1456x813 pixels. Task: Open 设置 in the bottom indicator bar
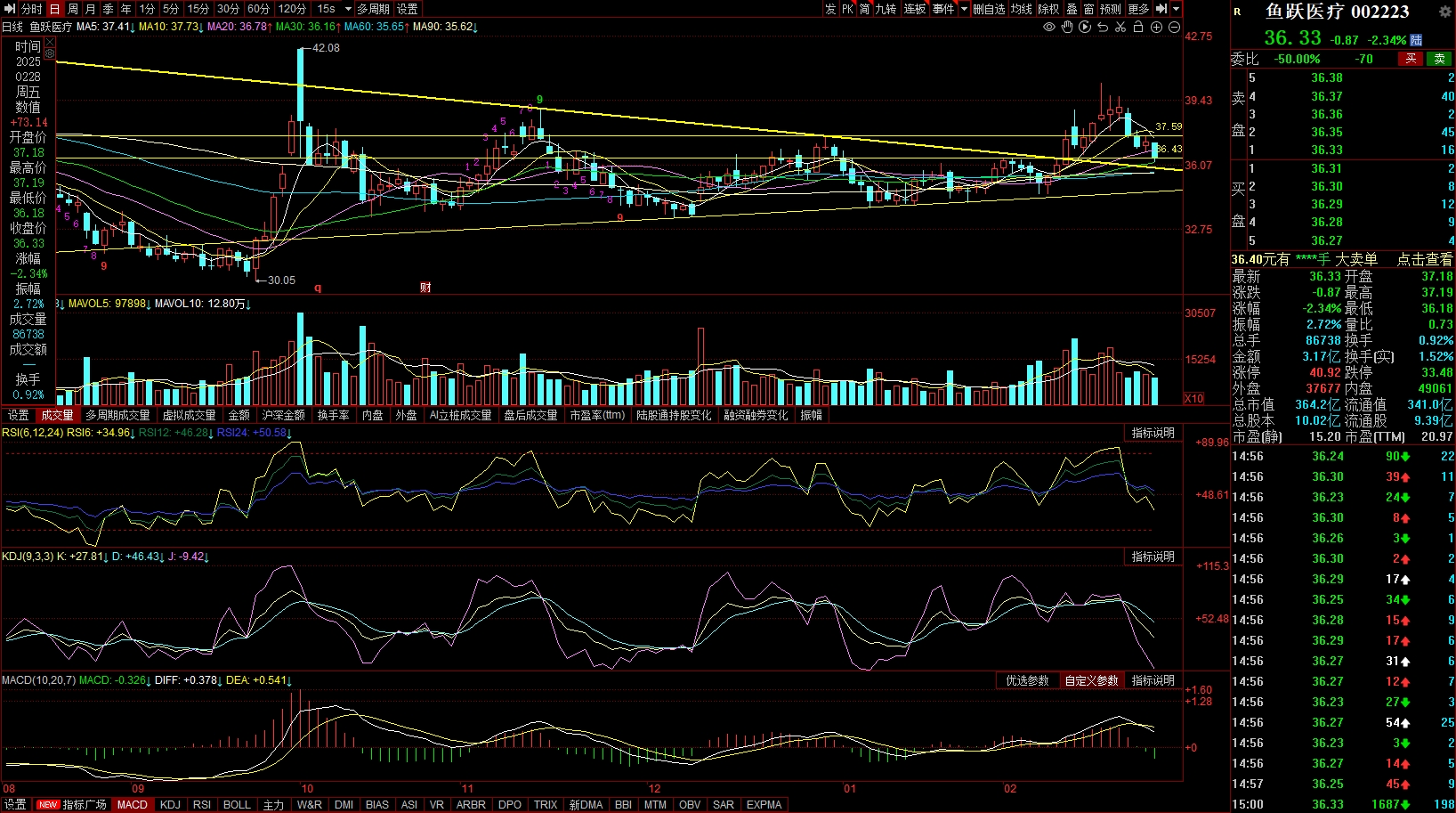point(15,804)
